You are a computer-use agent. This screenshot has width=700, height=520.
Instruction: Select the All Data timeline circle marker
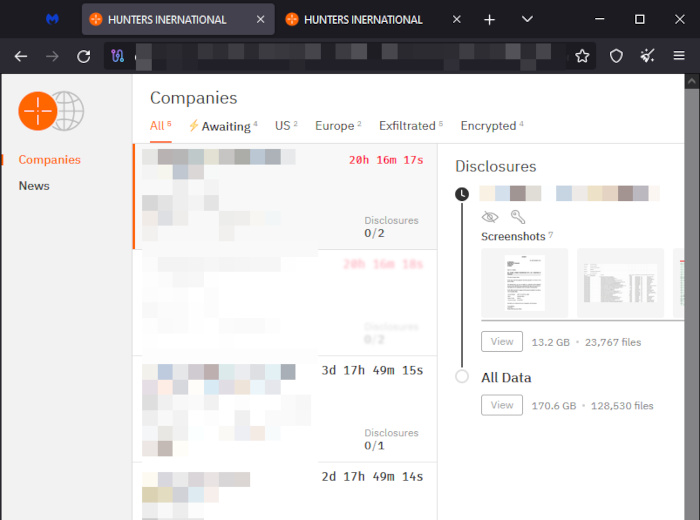tap(461, 377)
